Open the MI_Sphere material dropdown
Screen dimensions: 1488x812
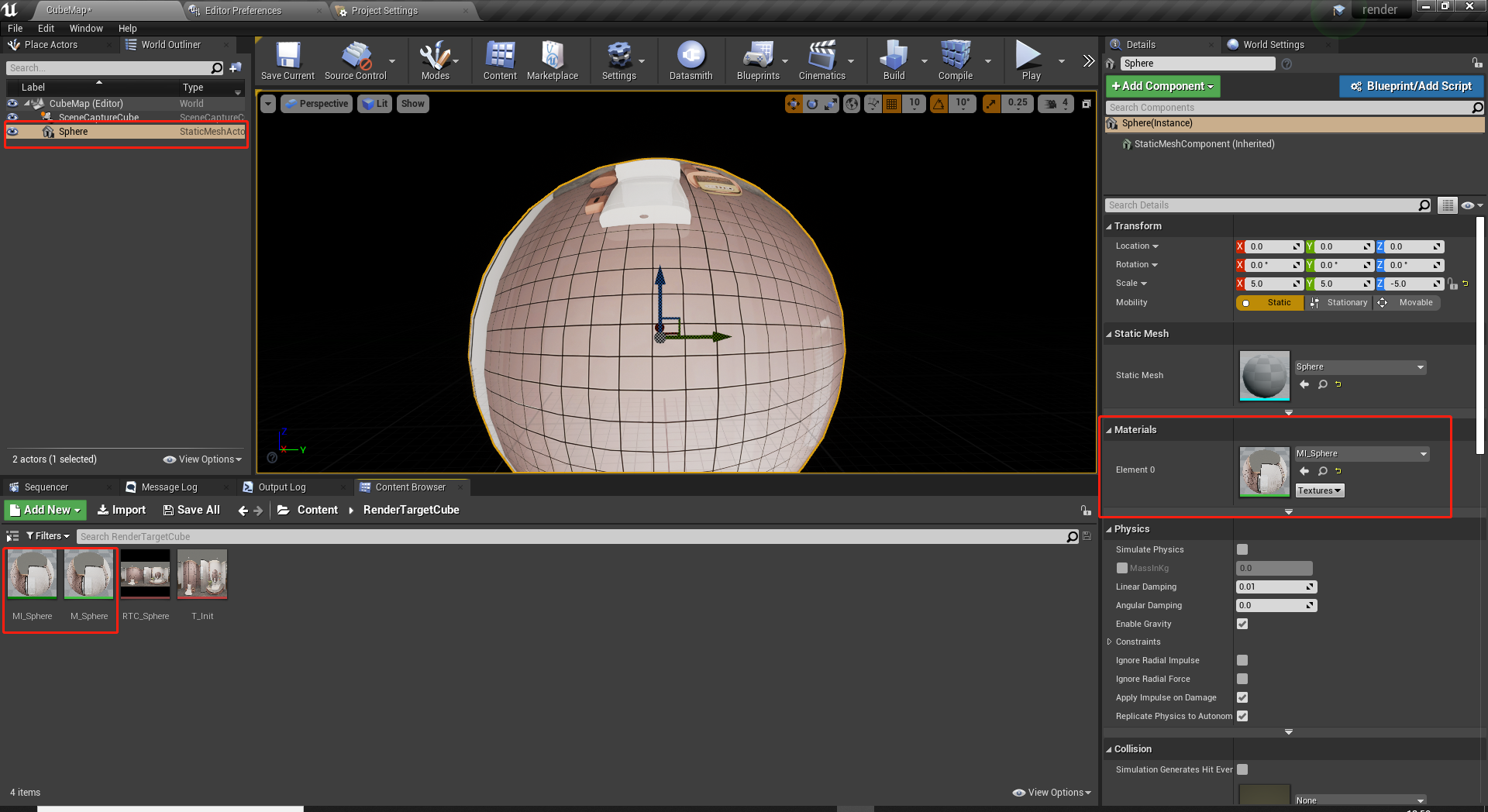coord(1362,453)
